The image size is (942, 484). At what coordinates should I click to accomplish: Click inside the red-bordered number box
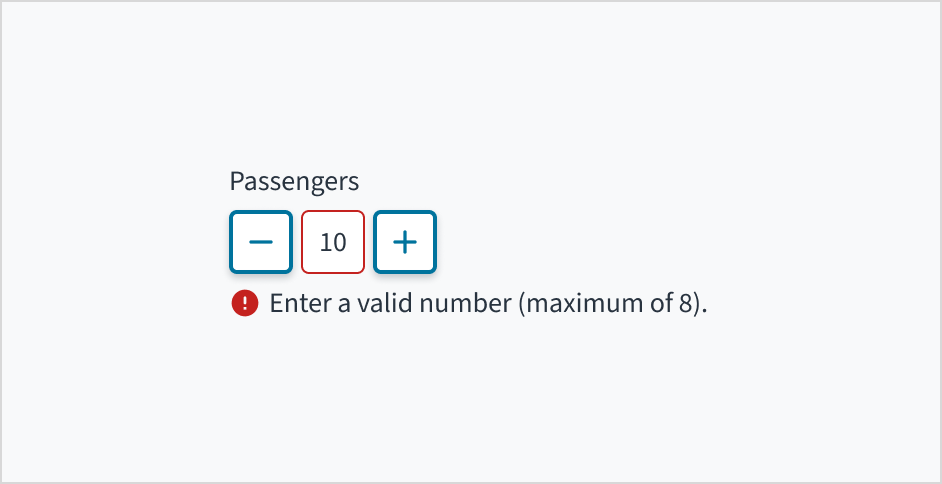(x=333, y=242)
